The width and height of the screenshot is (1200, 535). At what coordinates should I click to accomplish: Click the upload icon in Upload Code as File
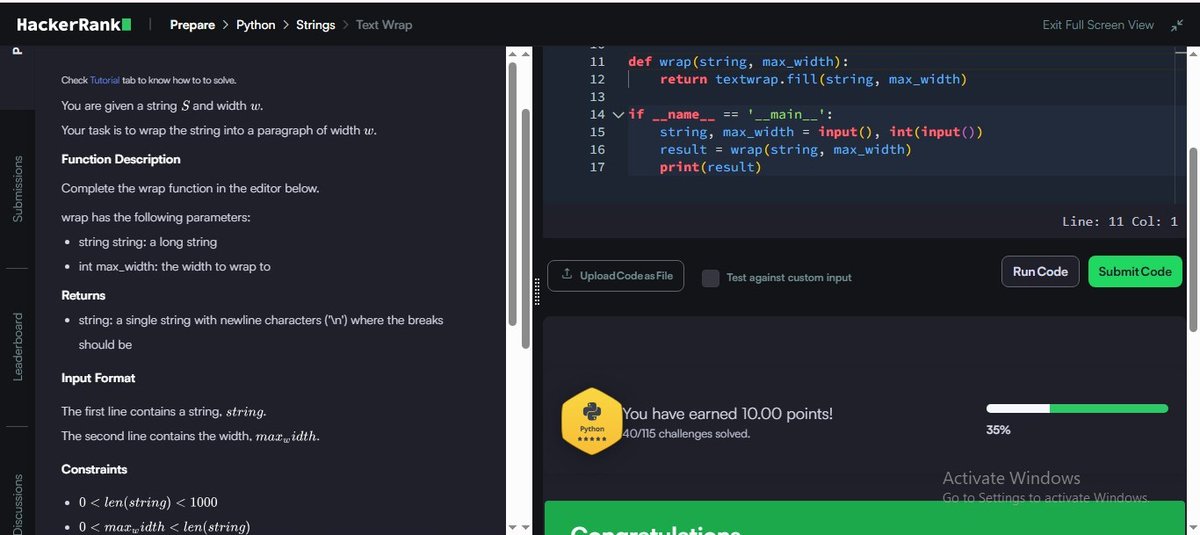tap(567, 275)
